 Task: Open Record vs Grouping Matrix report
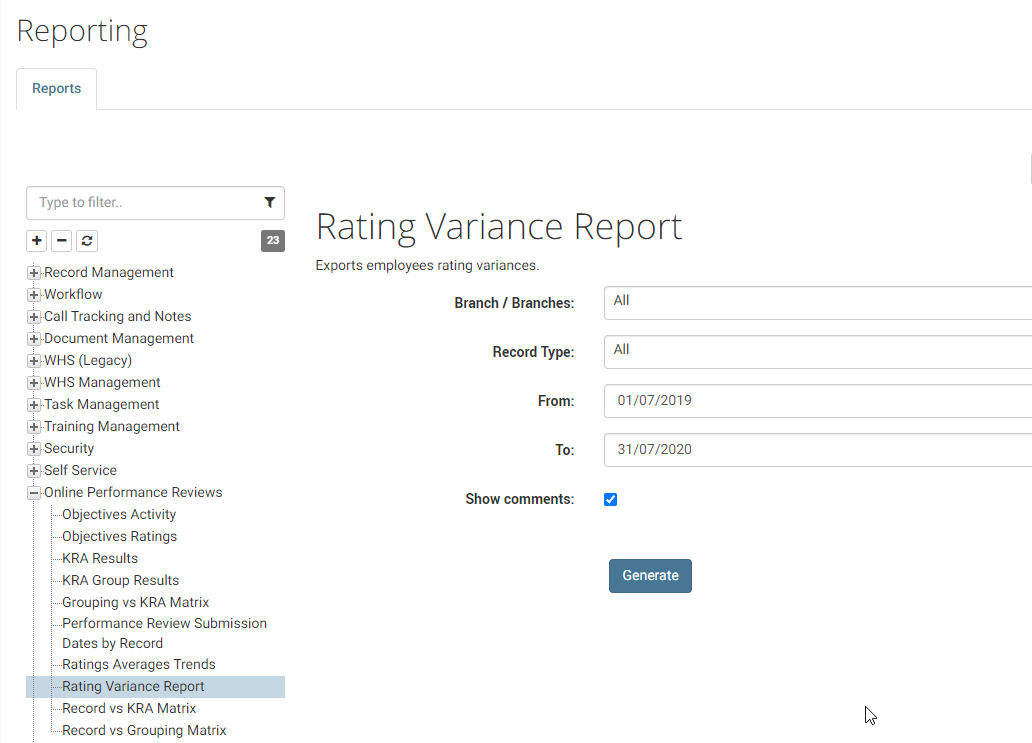144,730
